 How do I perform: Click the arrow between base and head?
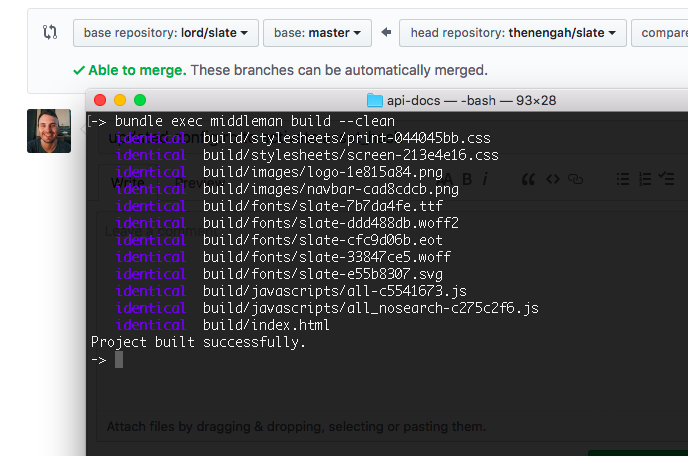click(x=386, y=32)
